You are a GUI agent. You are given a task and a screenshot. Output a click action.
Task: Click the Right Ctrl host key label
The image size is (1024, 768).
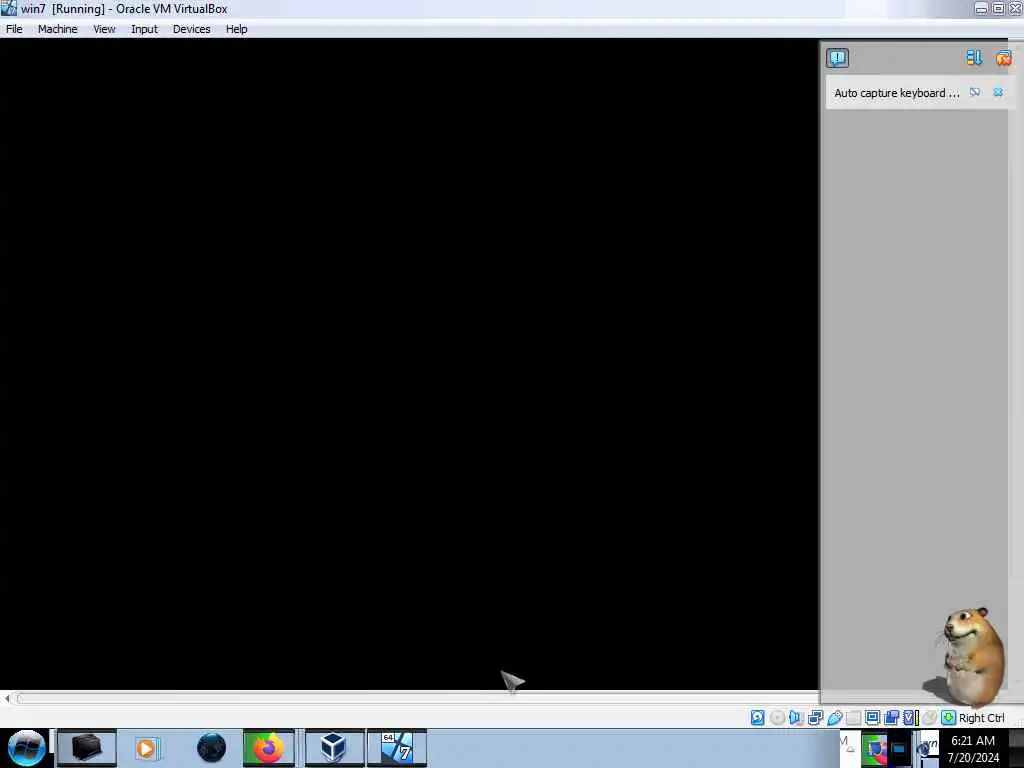coord(982,718)
